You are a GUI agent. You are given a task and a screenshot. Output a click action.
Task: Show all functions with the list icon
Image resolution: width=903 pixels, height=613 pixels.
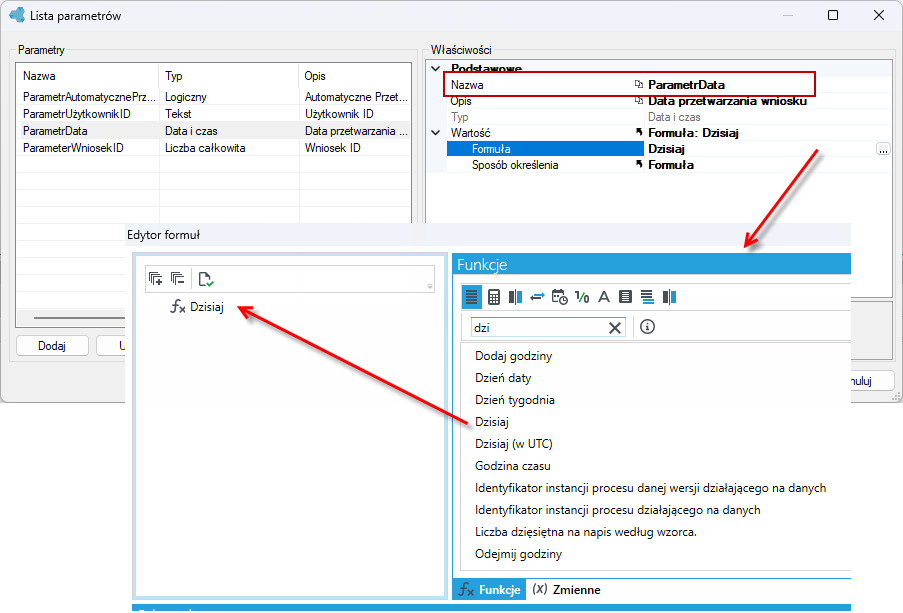click(x=472, y=297)
